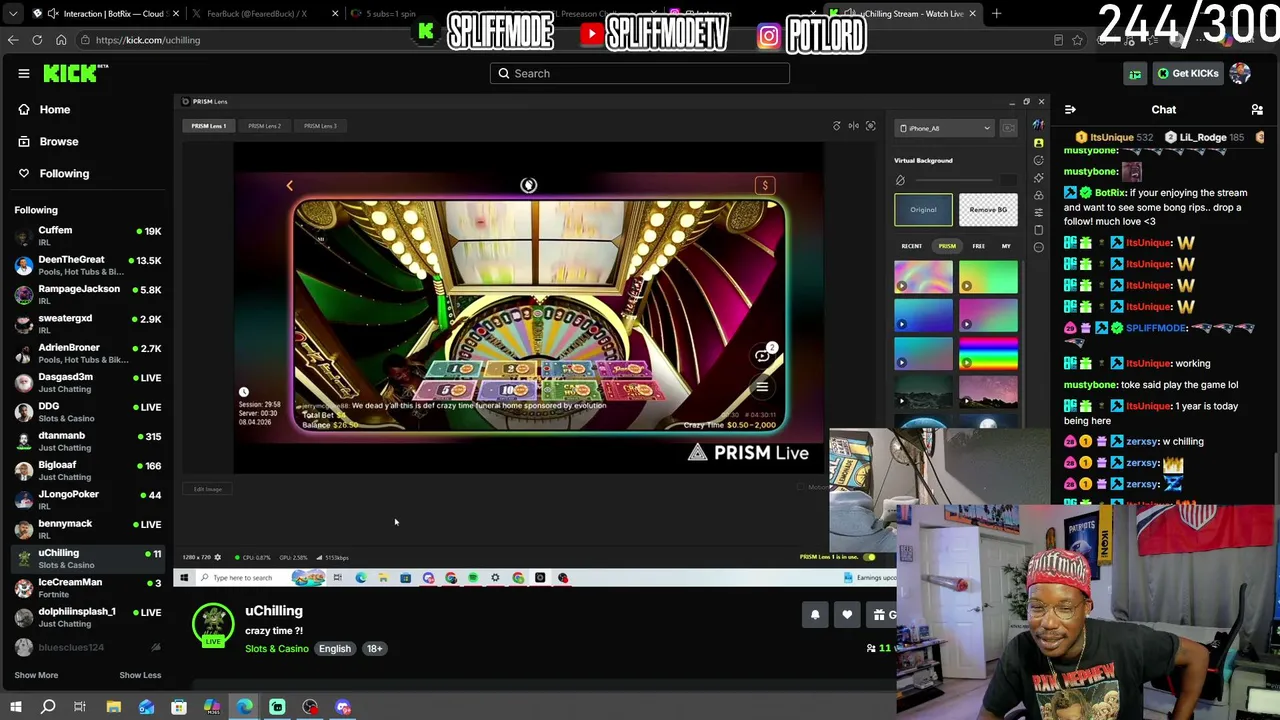Click the flip horizontal icon in PRISM Lens
Screen dimensions: 1280x720
[854, 126]
